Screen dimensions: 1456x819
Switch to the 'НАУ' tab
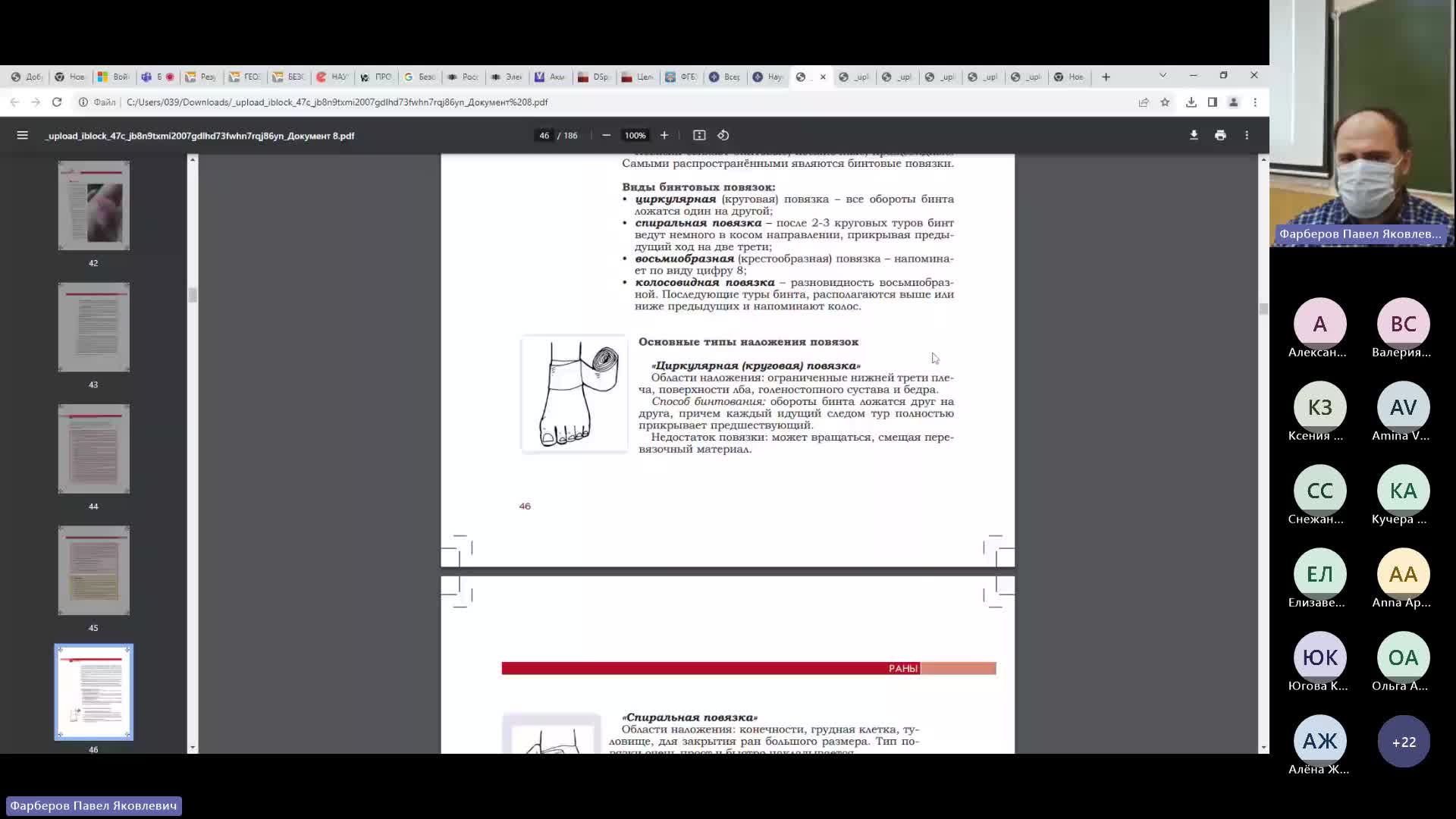[332, 77]
